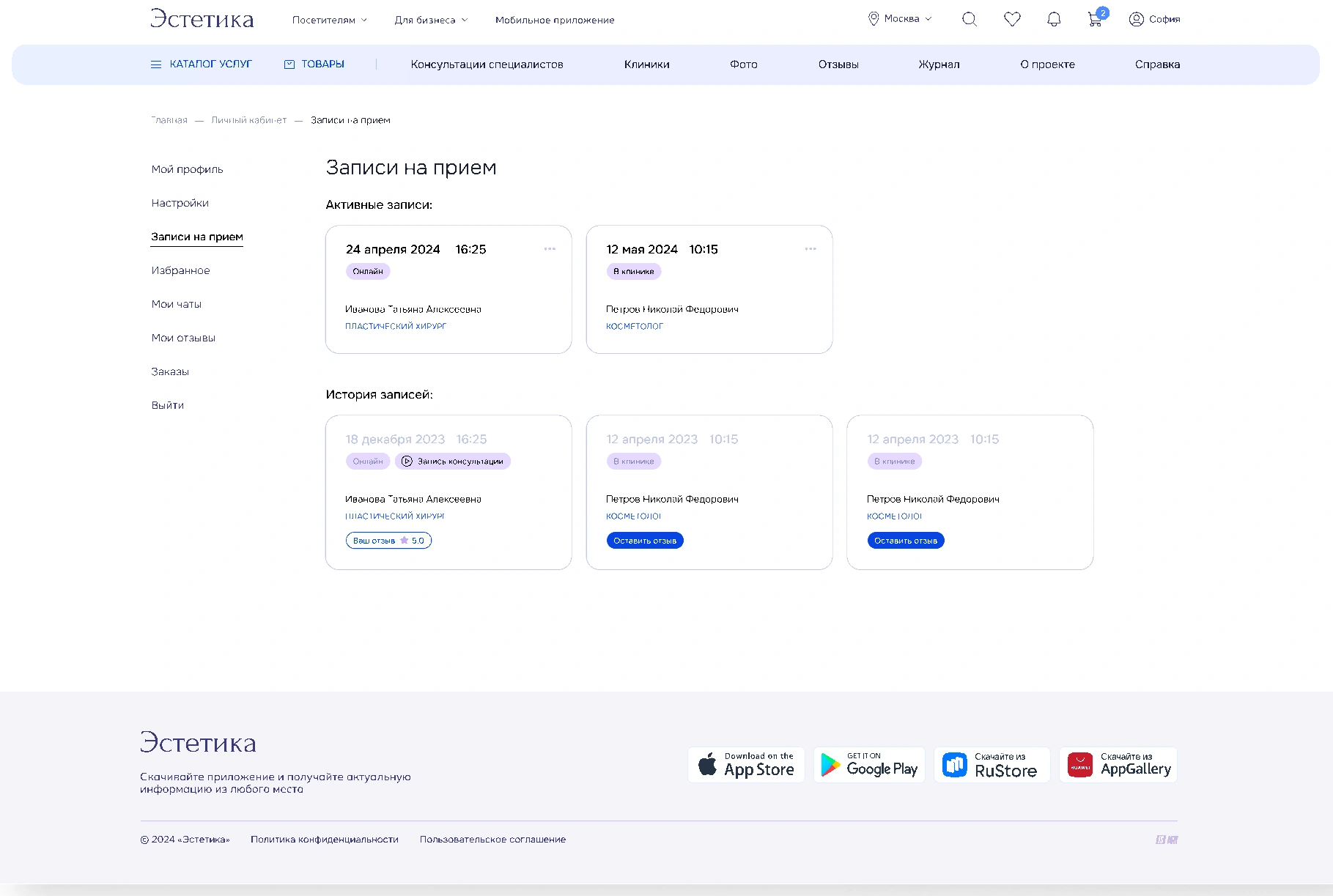Expand the Посетителям dropdown
Image resolution: width=1333 pixels, height=896 pixels.
[x=330, y=21]
